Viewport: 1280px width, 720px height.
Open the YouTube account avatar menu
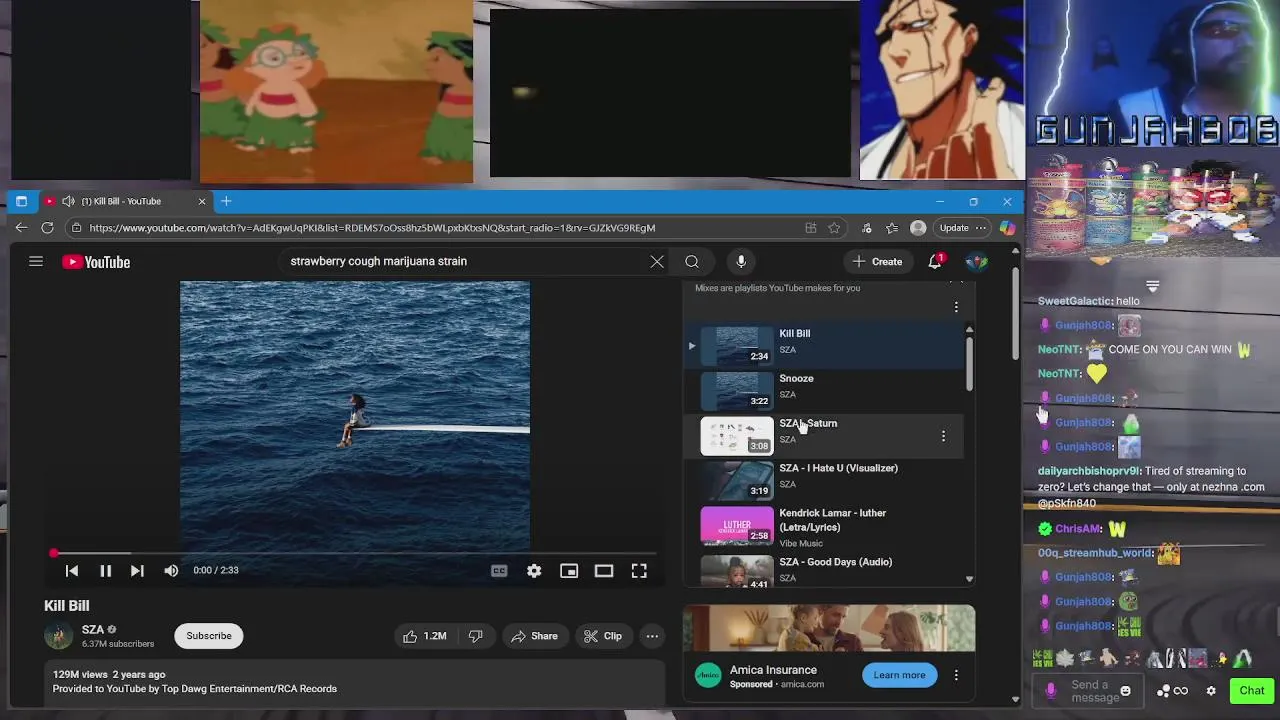[977, 262]
